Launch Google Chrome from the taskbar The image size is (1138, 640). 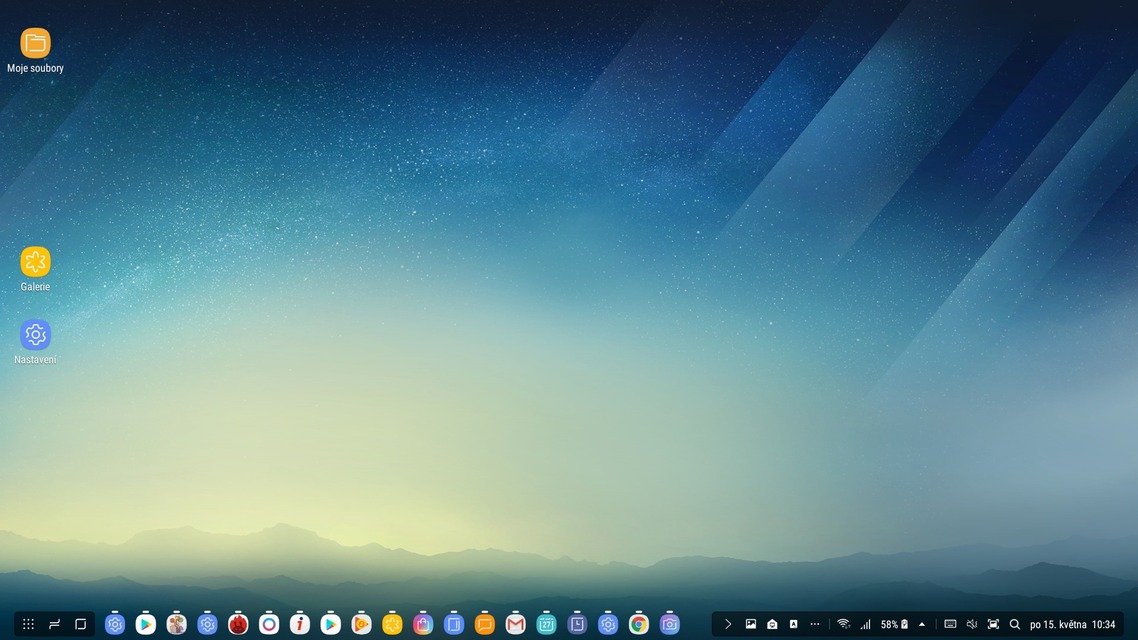pos(639,625)
